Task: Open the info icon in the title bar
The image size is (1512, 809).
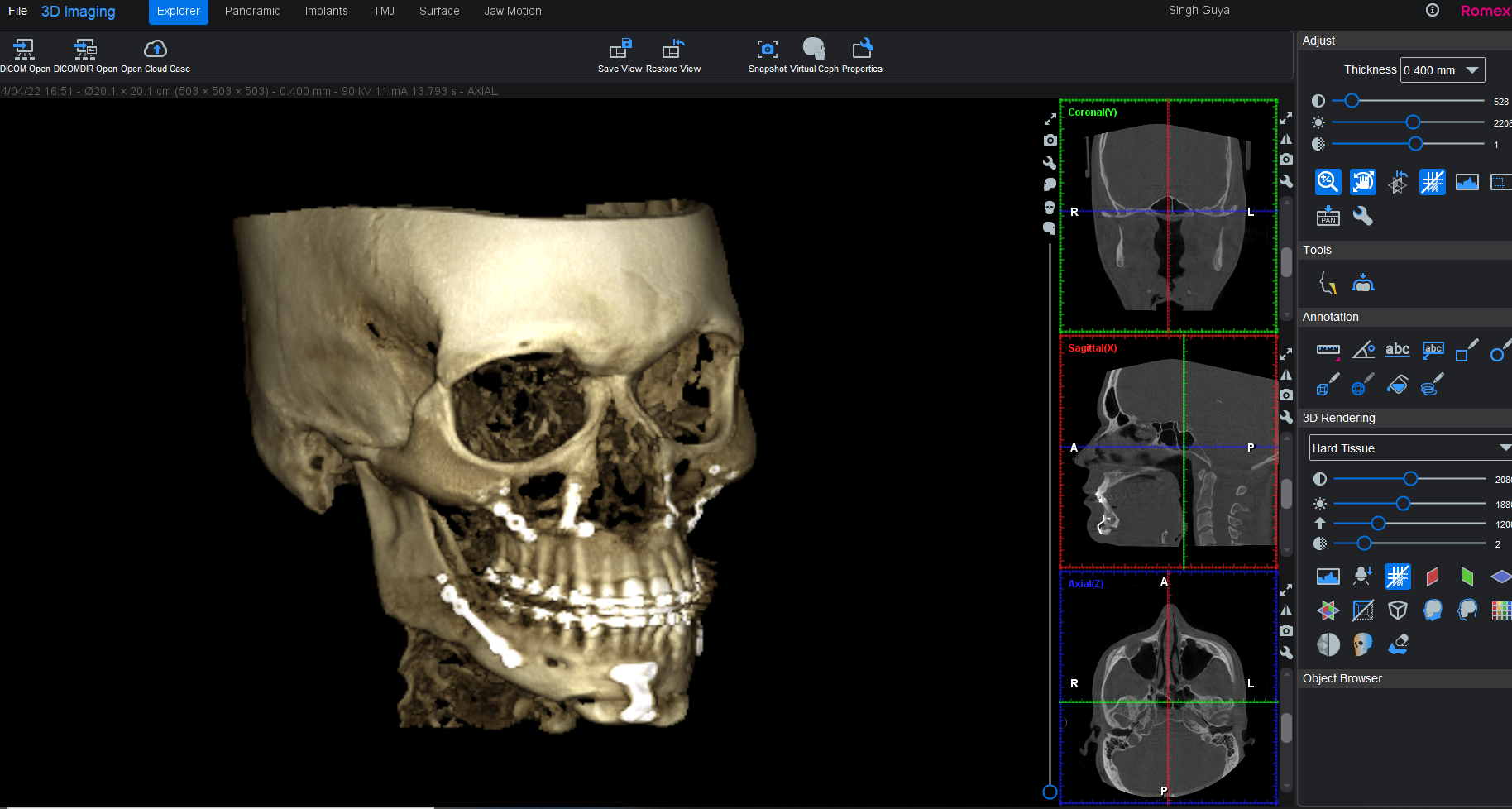Action: (x=1433, y=10)
